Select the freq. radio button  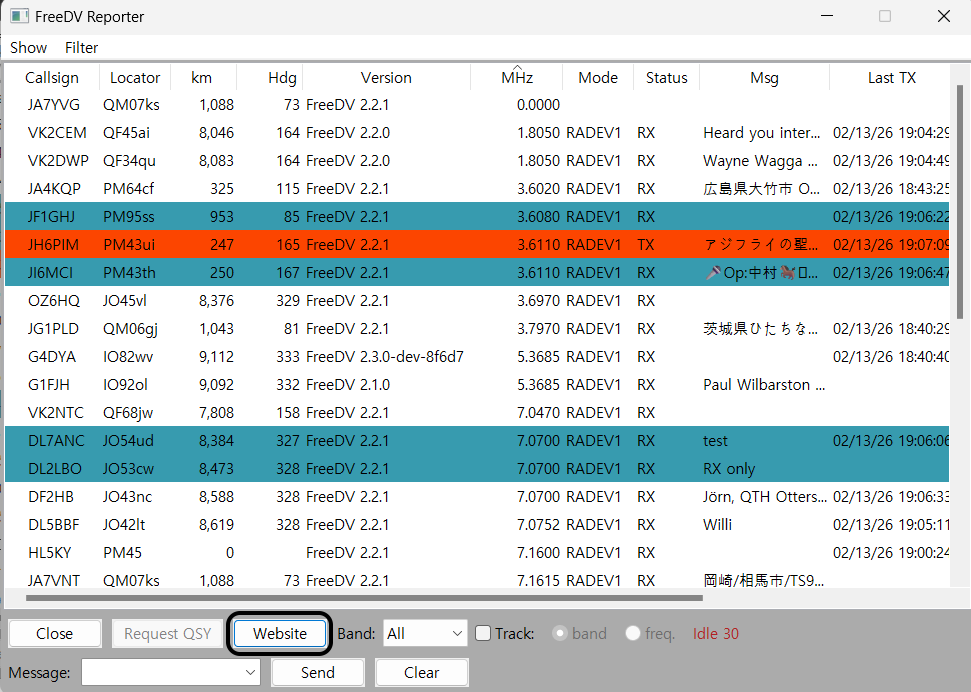click(633, 633)
